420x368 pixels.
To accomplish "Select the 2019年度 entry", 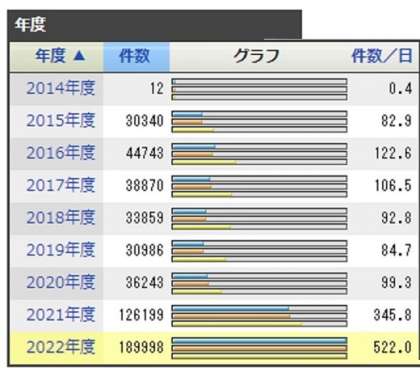I will pos(61,250).
